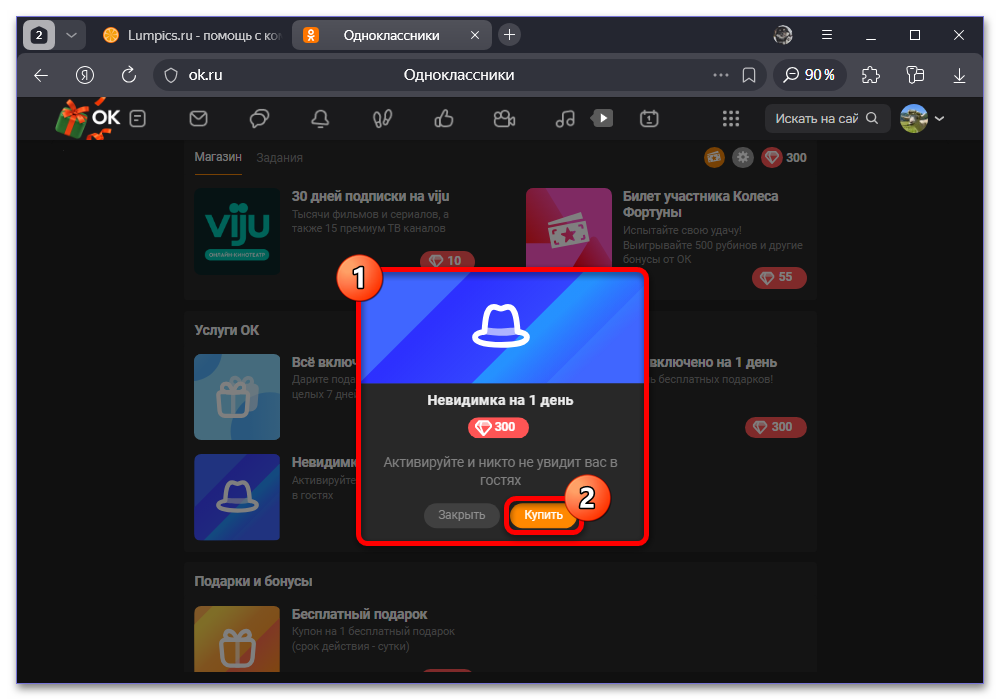
Task: Open the thumbs-up ratings icon
Action: [444, 119]
